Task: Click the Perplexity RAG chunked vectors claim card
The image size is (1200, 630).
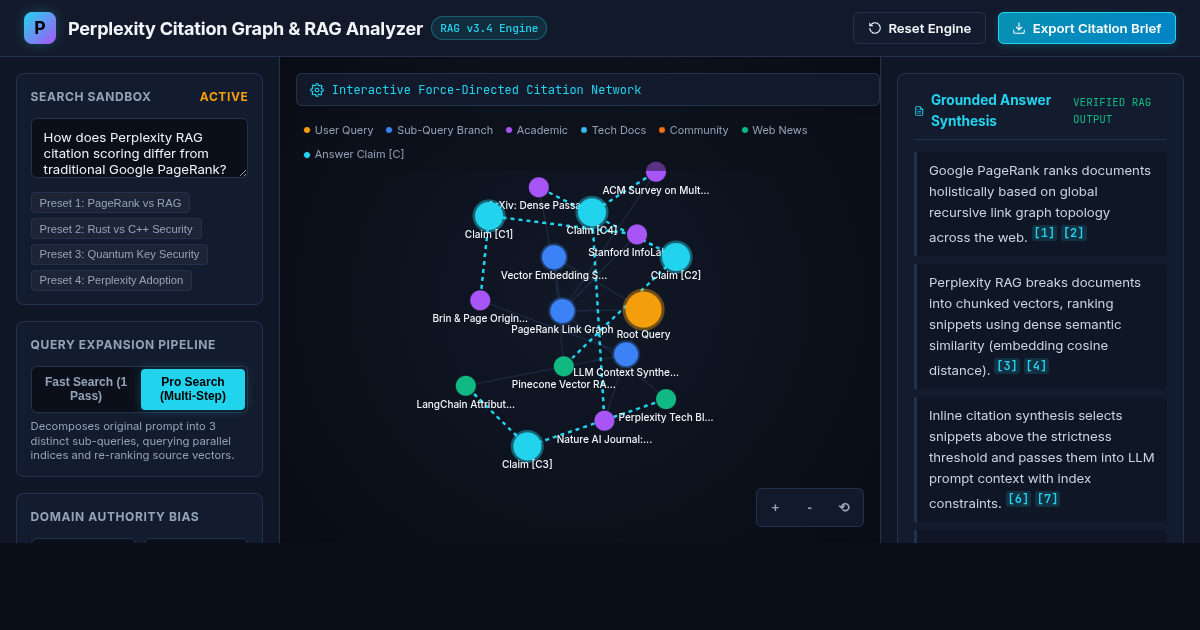Action: 1040,326
